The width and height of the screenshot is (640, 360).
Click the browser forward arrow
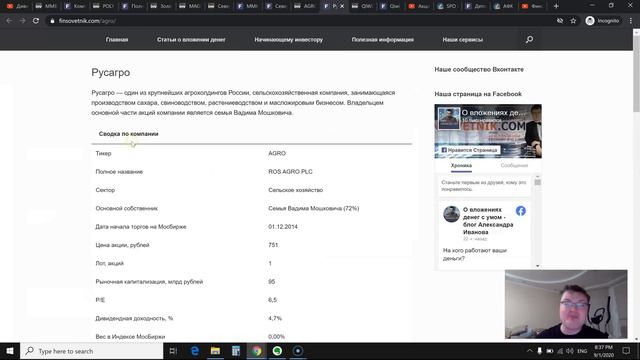click(22, 21)
